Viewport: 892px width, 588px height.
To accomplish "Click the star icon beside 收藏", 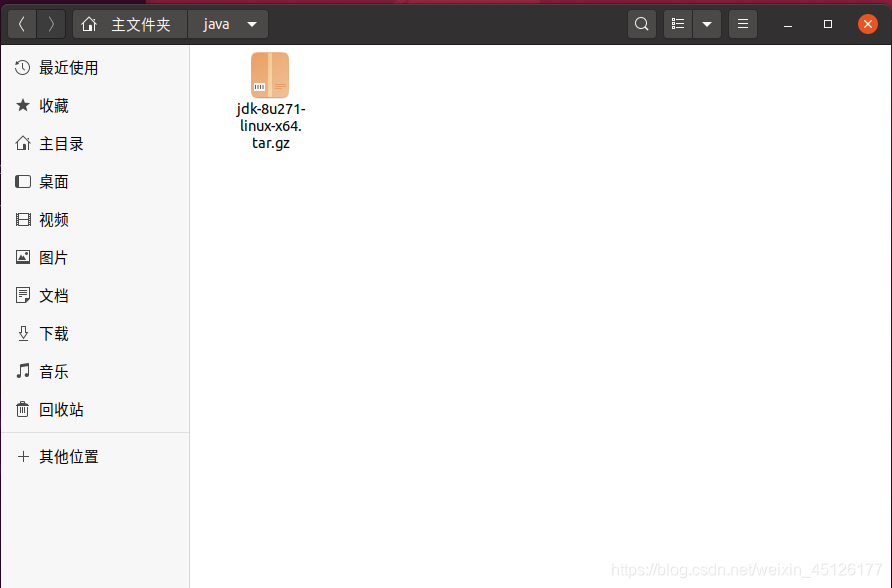I will pos(23,105).
